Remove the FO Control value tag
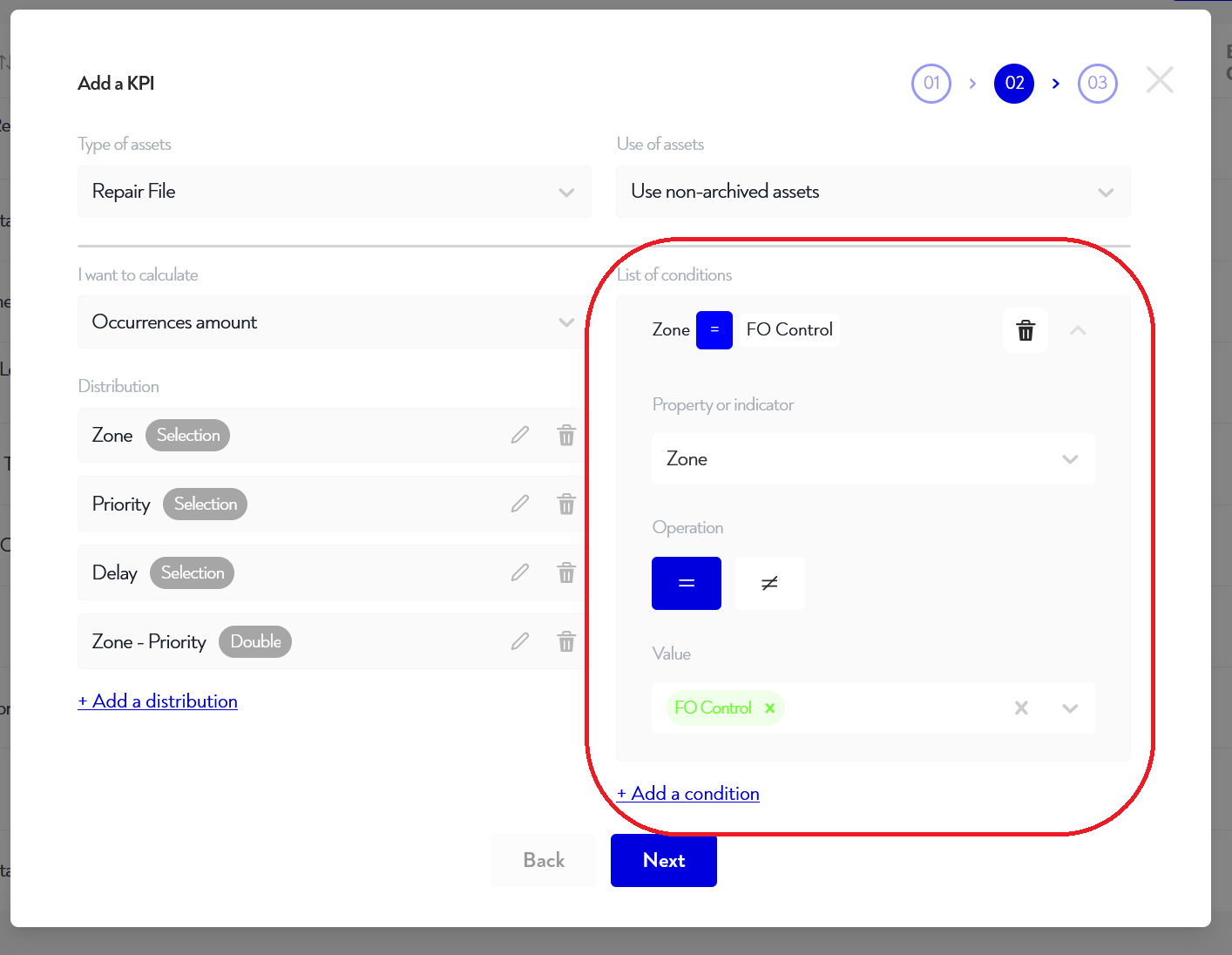Screen dimensions: 1232x955 [x=770, y=708]
